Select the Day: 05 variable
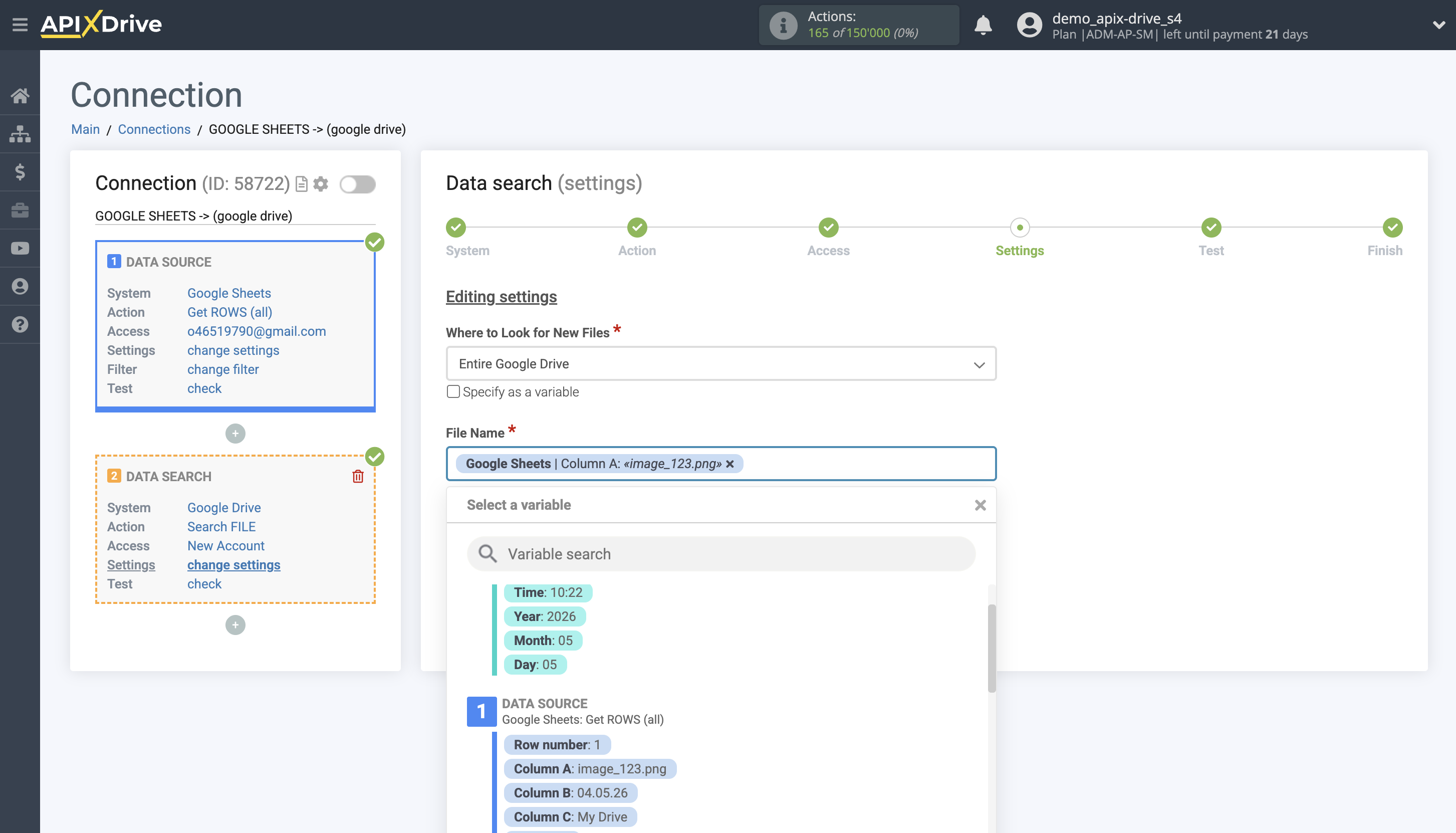 [x=535, y=664]
